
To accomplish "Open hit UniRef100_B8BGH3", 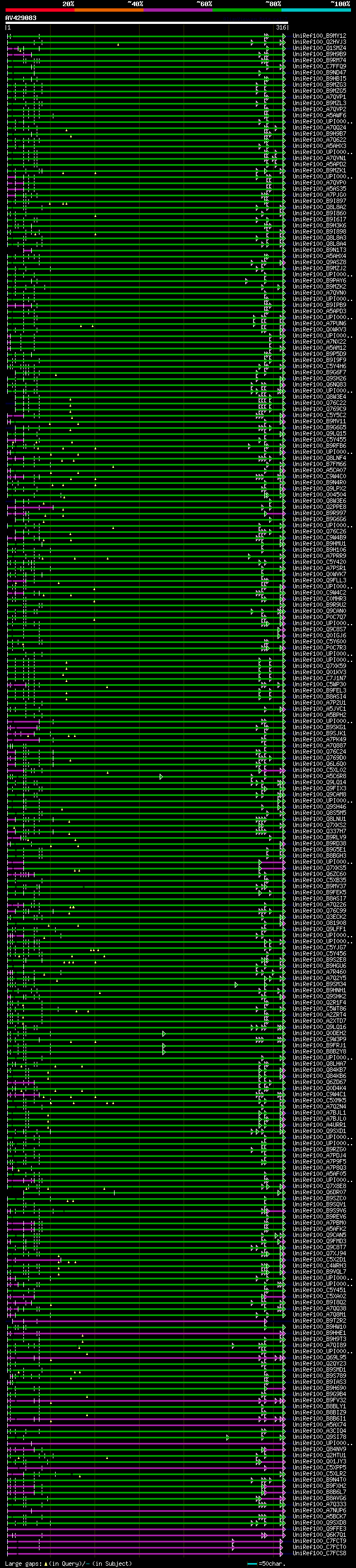I will pos(319,856).
